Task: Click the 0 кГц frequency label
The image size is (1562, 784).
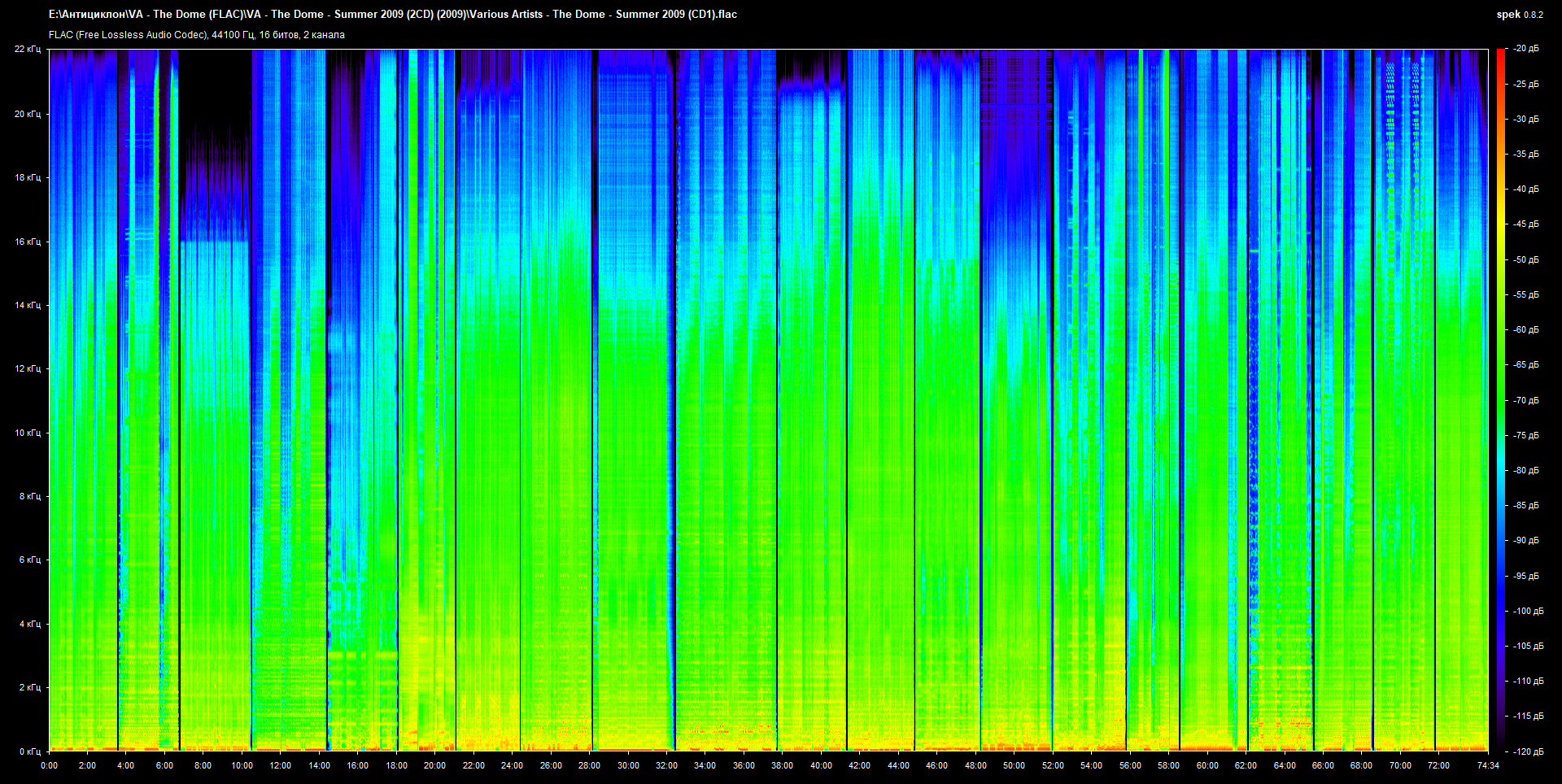Action: 29,751
